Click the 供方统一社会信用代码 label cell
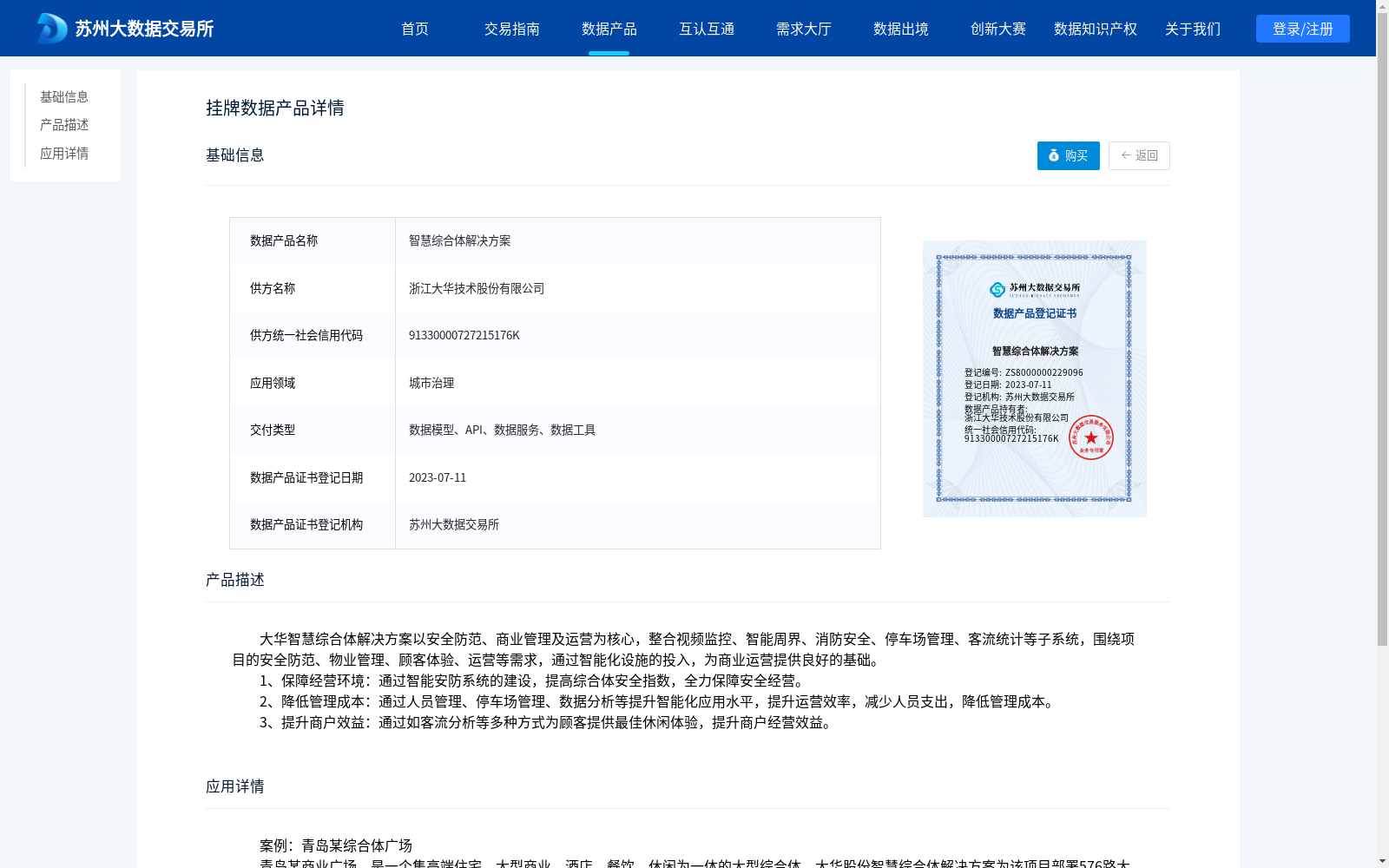The height and width of the screenshot is (868, 1389). (x=313, y=336)
